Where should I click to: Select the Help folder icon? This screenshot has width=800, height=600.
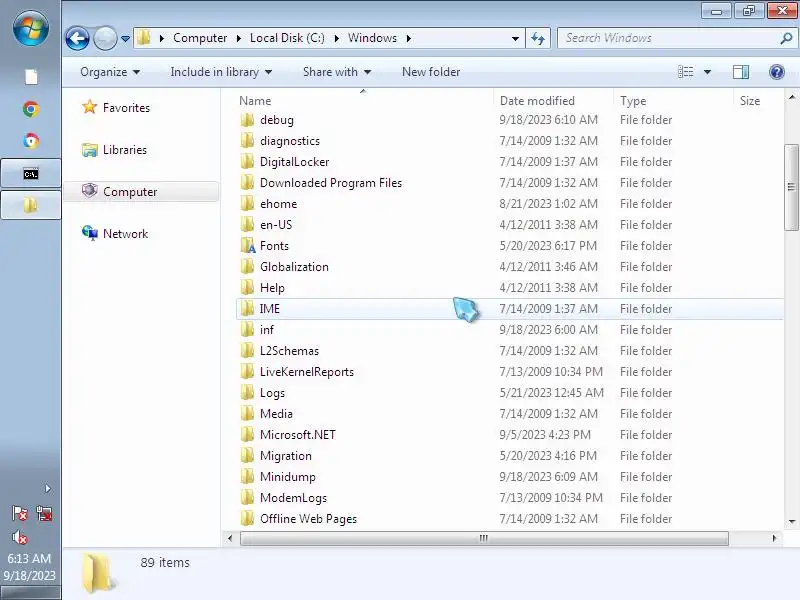click(x=247, y=288)
